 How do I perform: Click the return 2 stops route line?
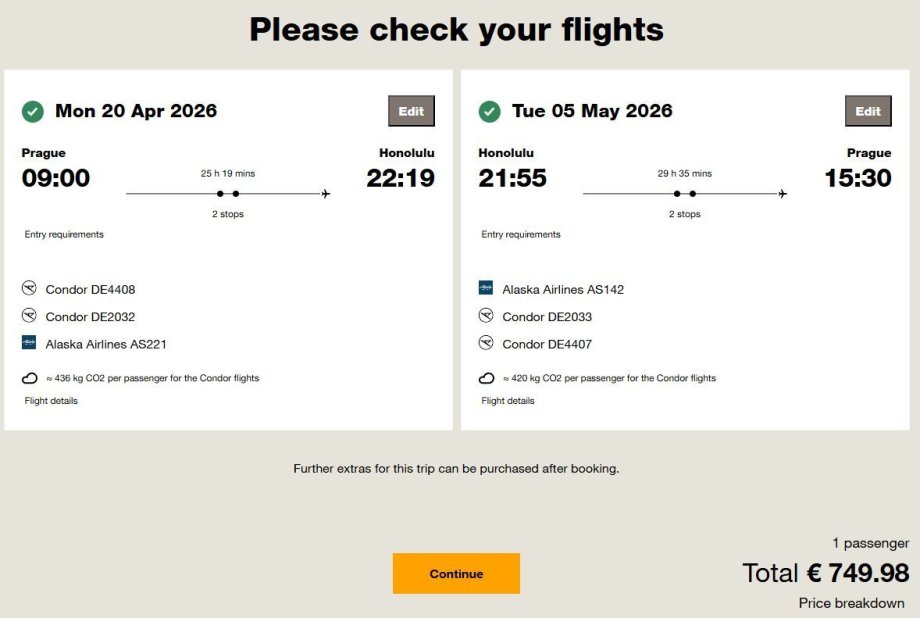(x=685, y=194)
